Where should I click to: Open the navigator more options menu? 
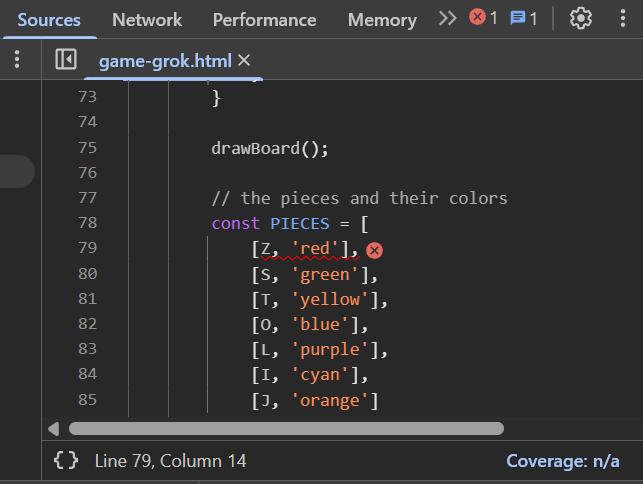tap(17, 59)
